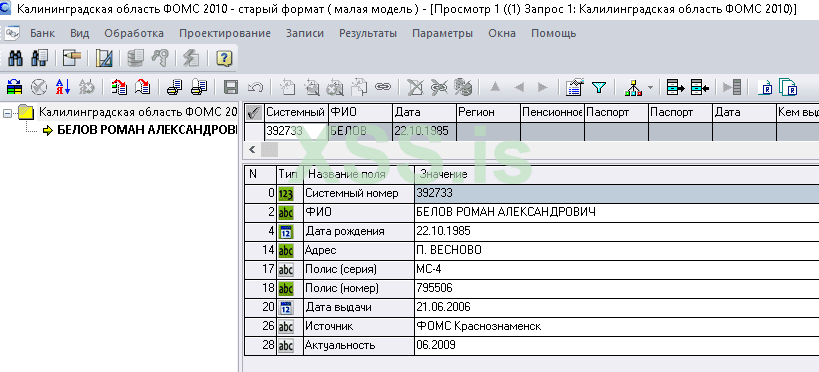Viewport: 819px width, 372px height.
Task: Click the grayed recycle arrows icon
Action: [x=87, y=87]
